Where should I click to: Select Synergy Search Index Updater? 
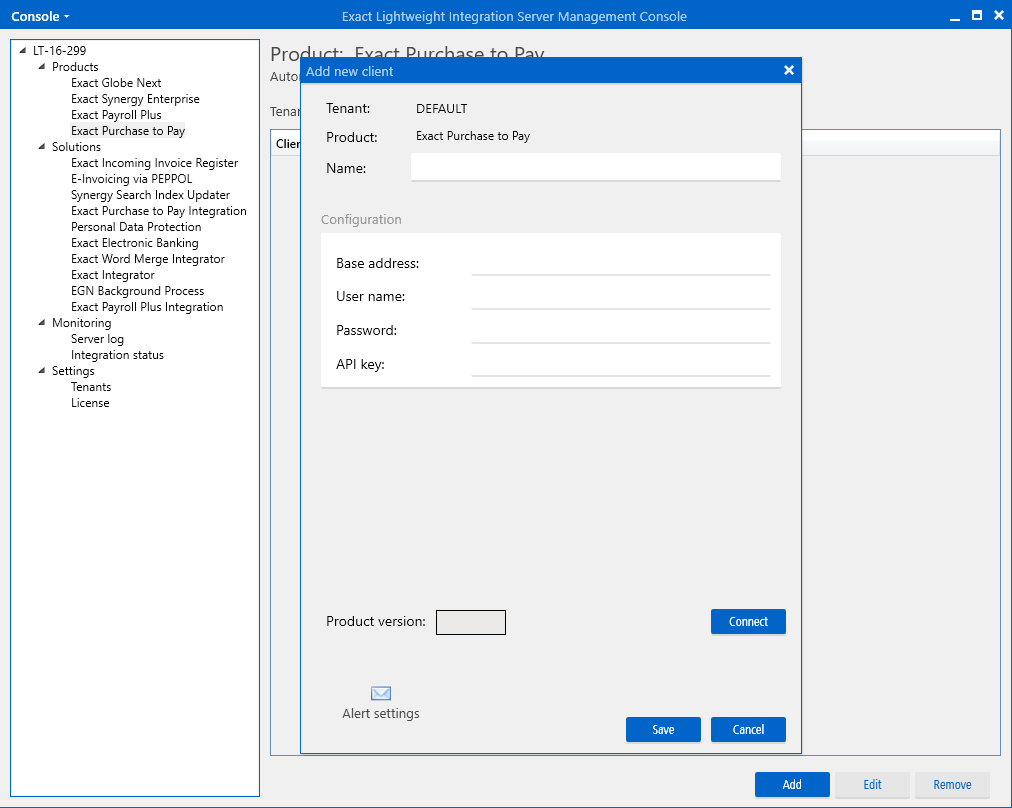click(x=150, y=195)
